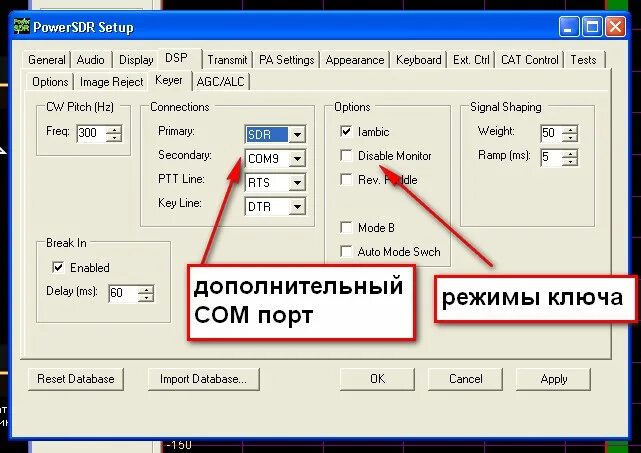The width and height of the screenshot is (641, 453).
Task: Click the CW Pitch Freq input field
Action: point(91,133)
